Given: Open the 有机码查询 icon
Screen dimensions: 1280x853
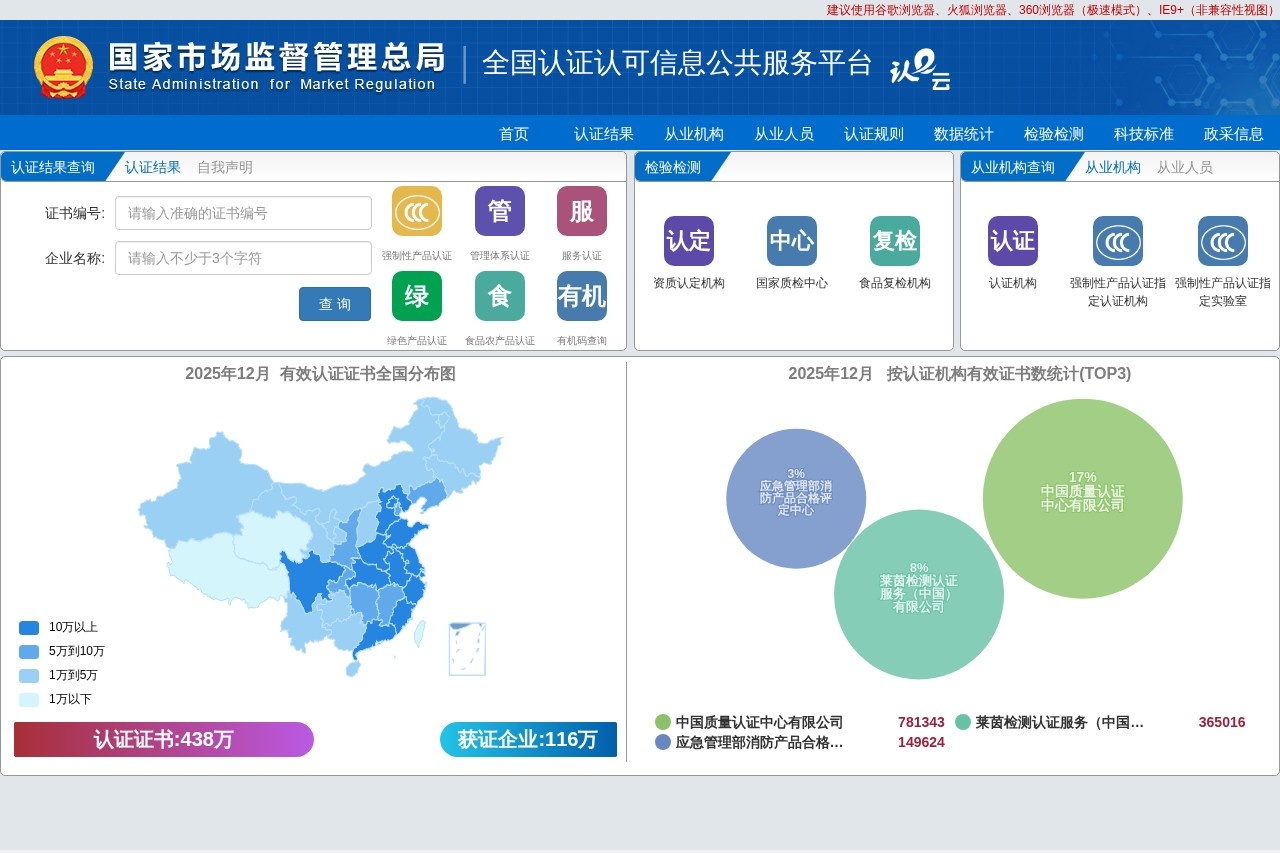Looking at the screenshot, I should coord(581,296).
